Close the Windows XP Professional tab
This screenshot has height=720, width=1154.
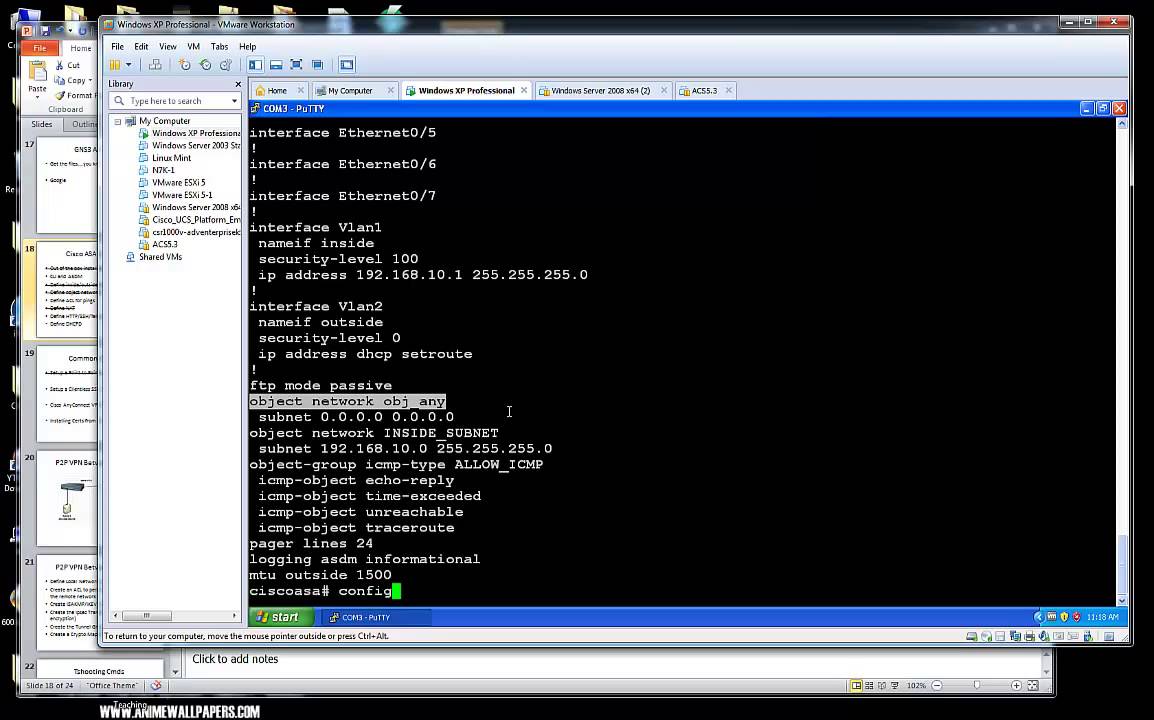coord(524,90)
